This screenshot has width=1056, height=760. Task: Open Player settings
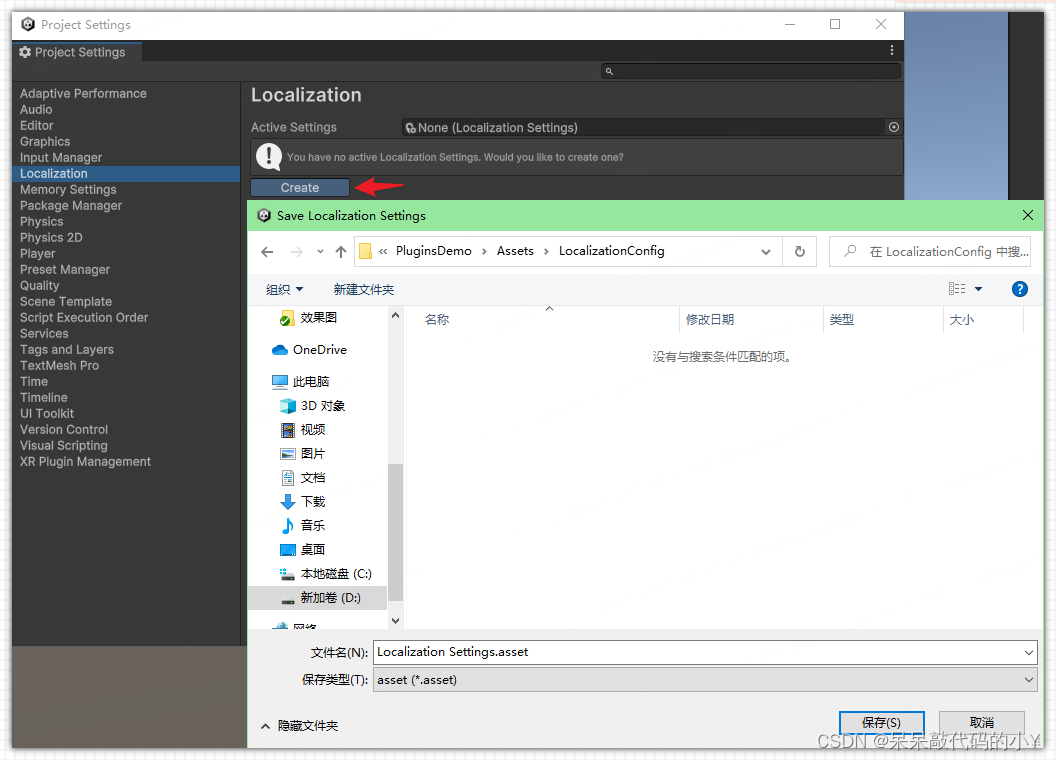click(37, 254)
